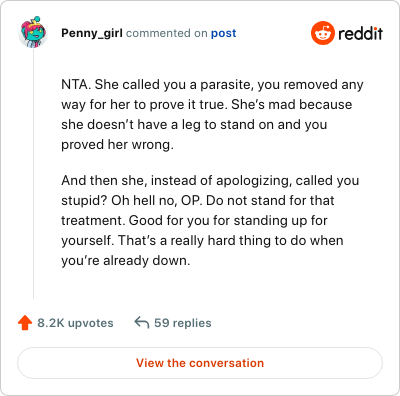This screenshot has width=400, height=396.
Task: Click the orange Reddit Snoo logo
Action: click(x=322, y=33)
